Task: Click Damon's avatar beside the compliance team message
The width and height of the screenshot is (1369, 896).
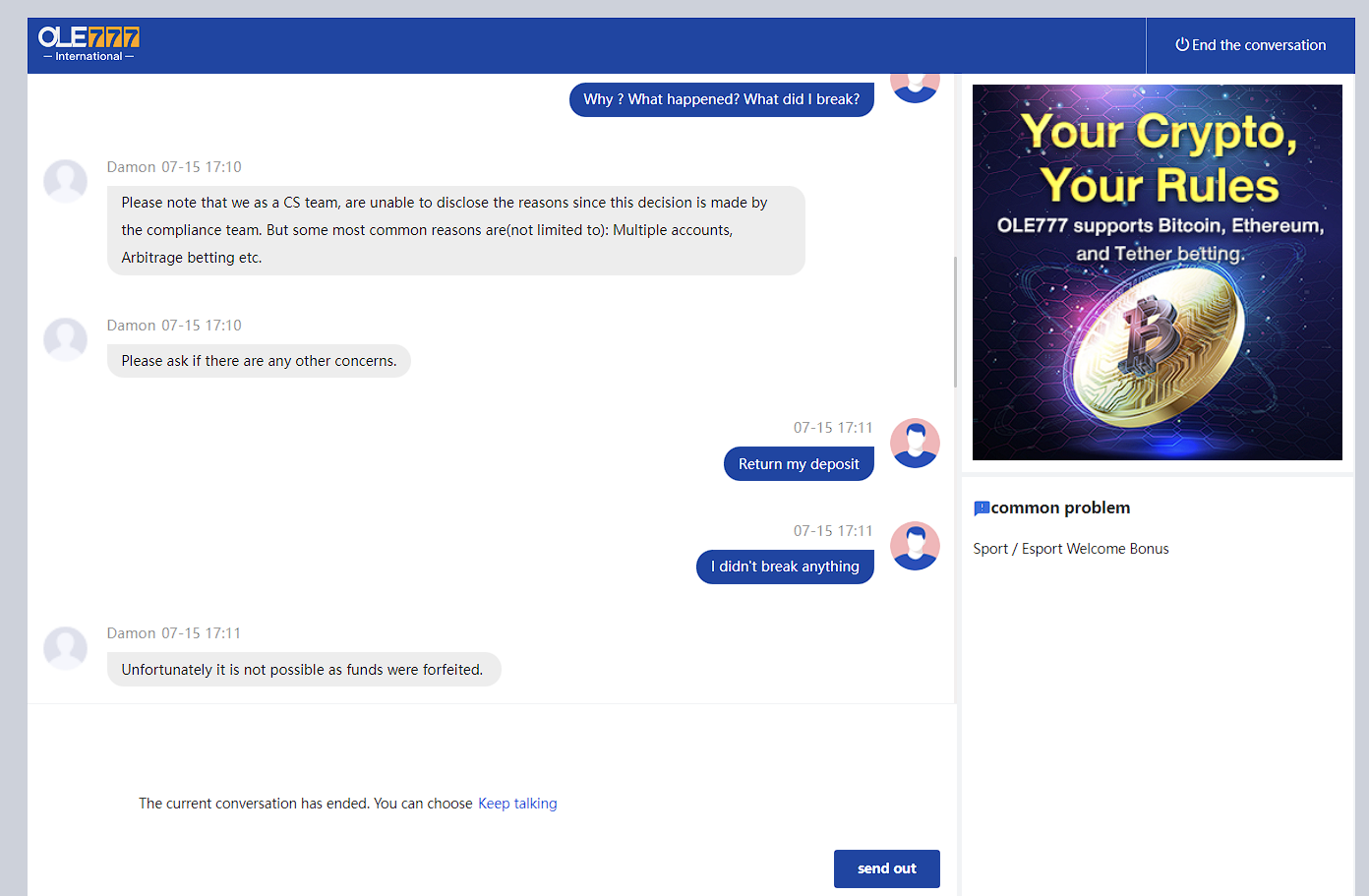Action: tap(66, 181)
